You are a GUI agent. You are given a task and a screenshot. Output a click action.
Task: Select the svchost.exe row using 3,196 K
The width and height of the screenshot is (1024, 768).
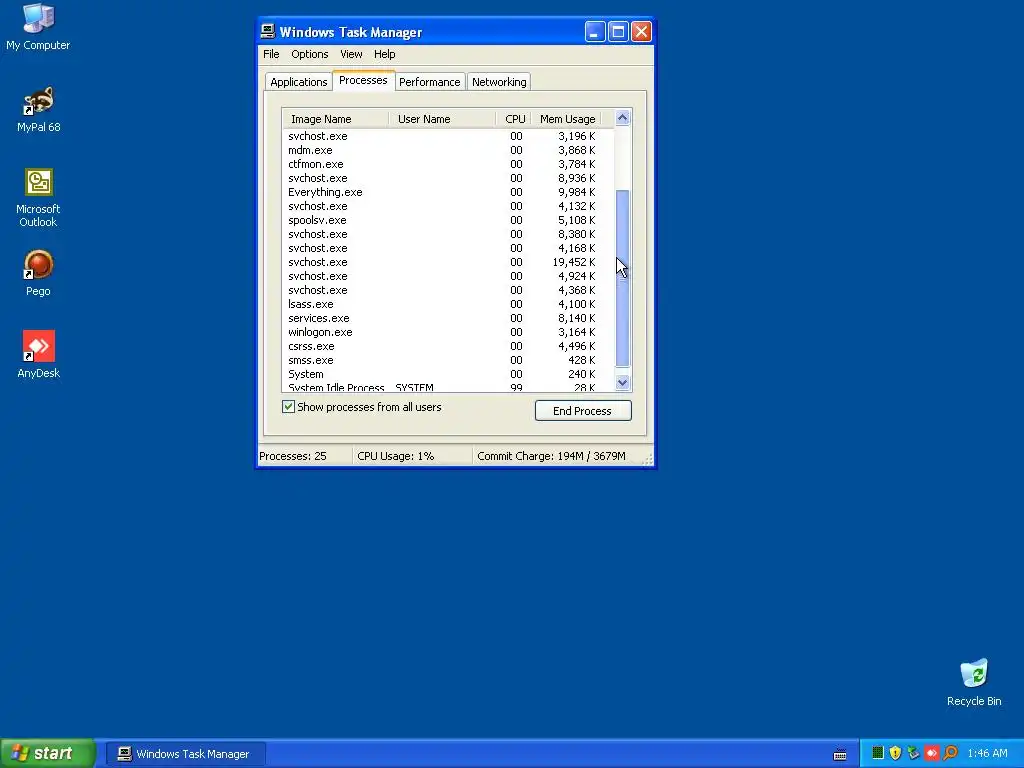(x=448, y=136)
